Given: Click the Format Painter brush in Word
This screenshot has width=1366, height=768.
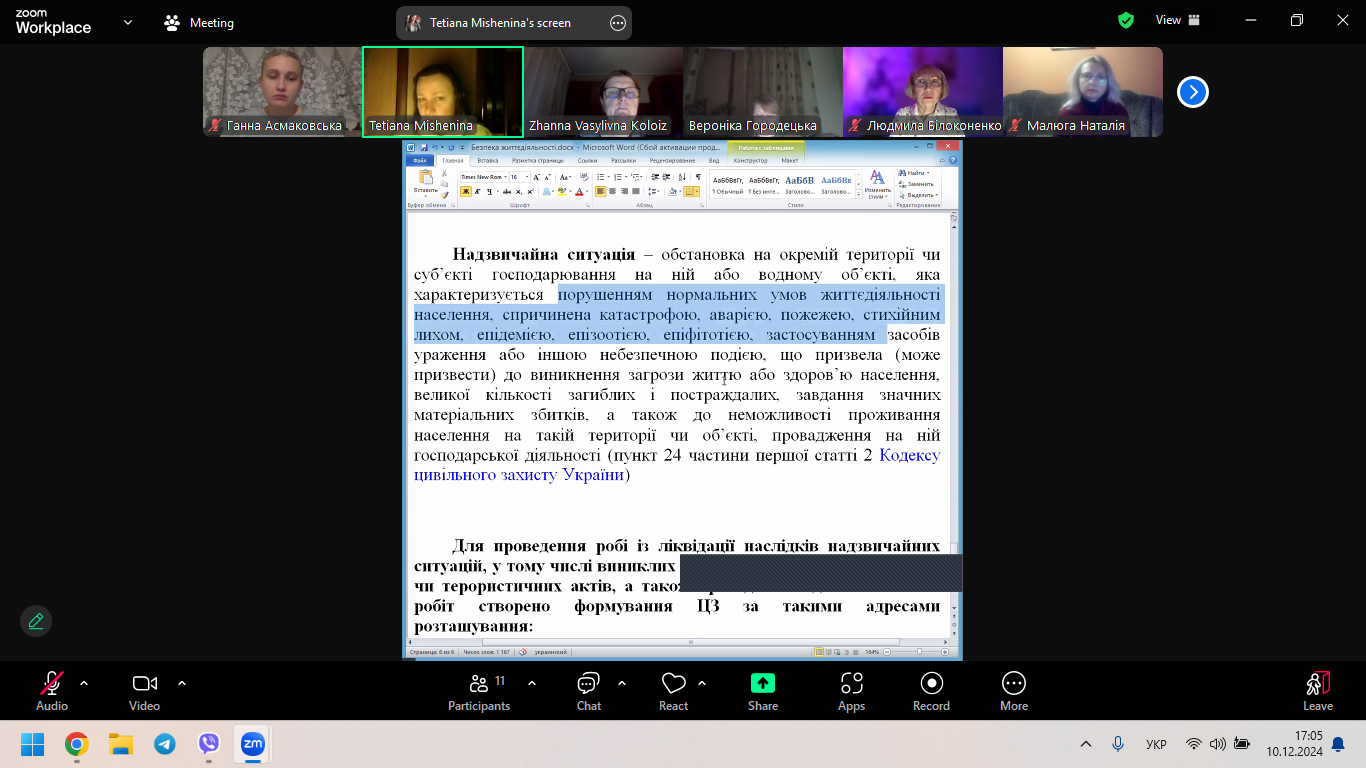Looking at the screenshot, I should pyautogui.click(x=445, y=195).
